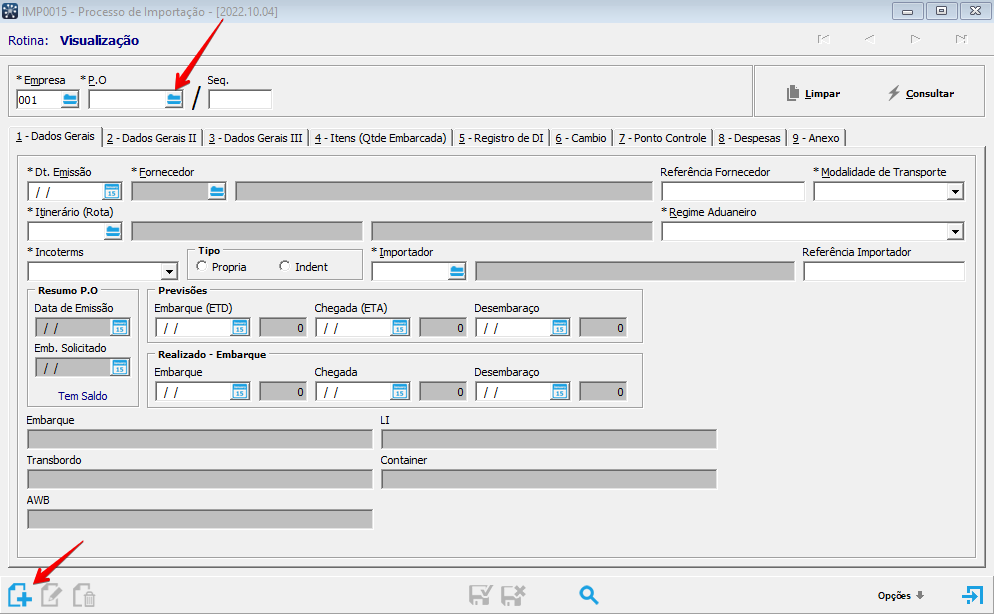Go to next record navigation arrow

click(x=915, y=39)
